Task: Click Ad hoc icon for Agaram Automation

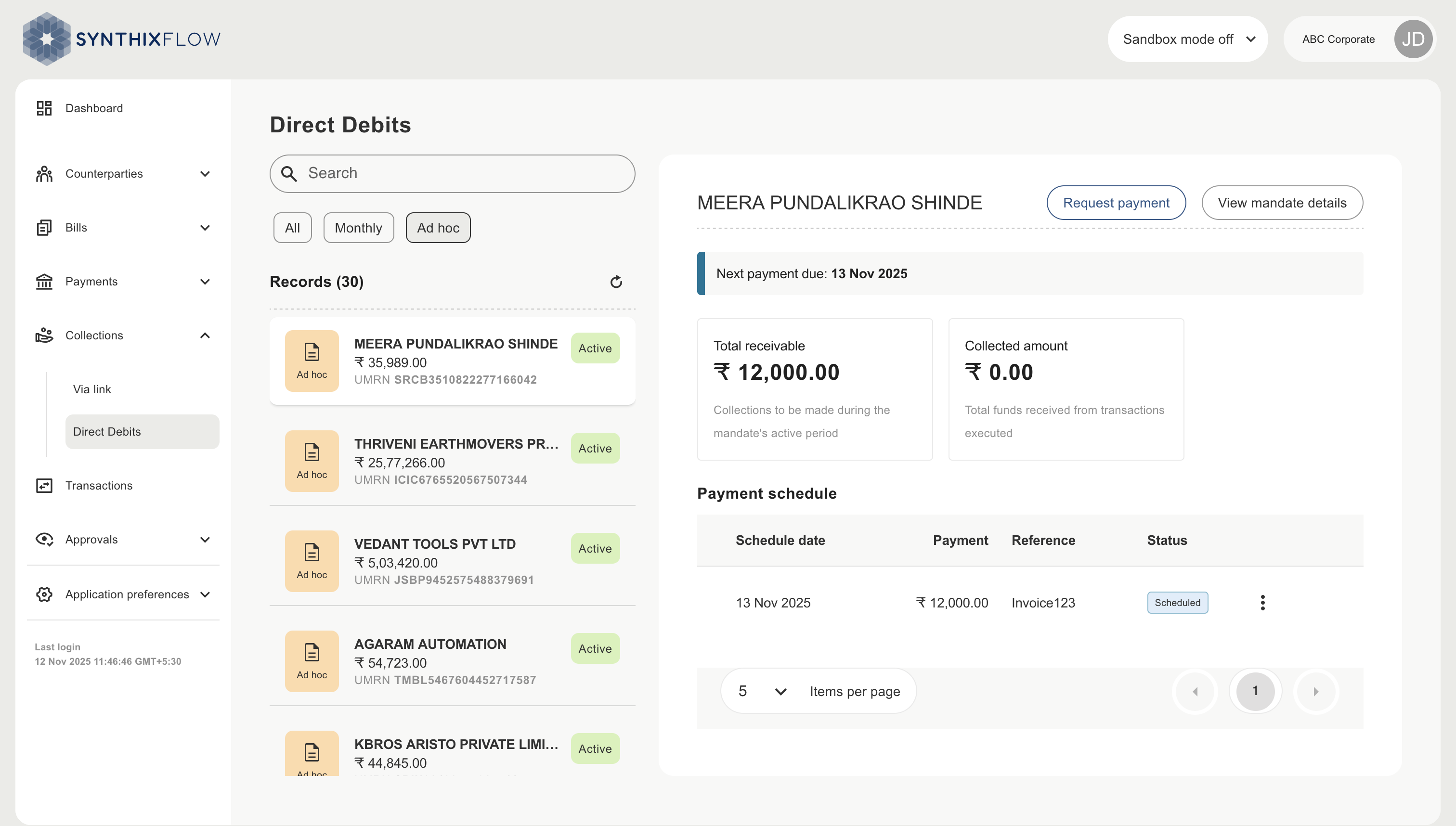Action: pyautogui.click(x=312, y=661)
